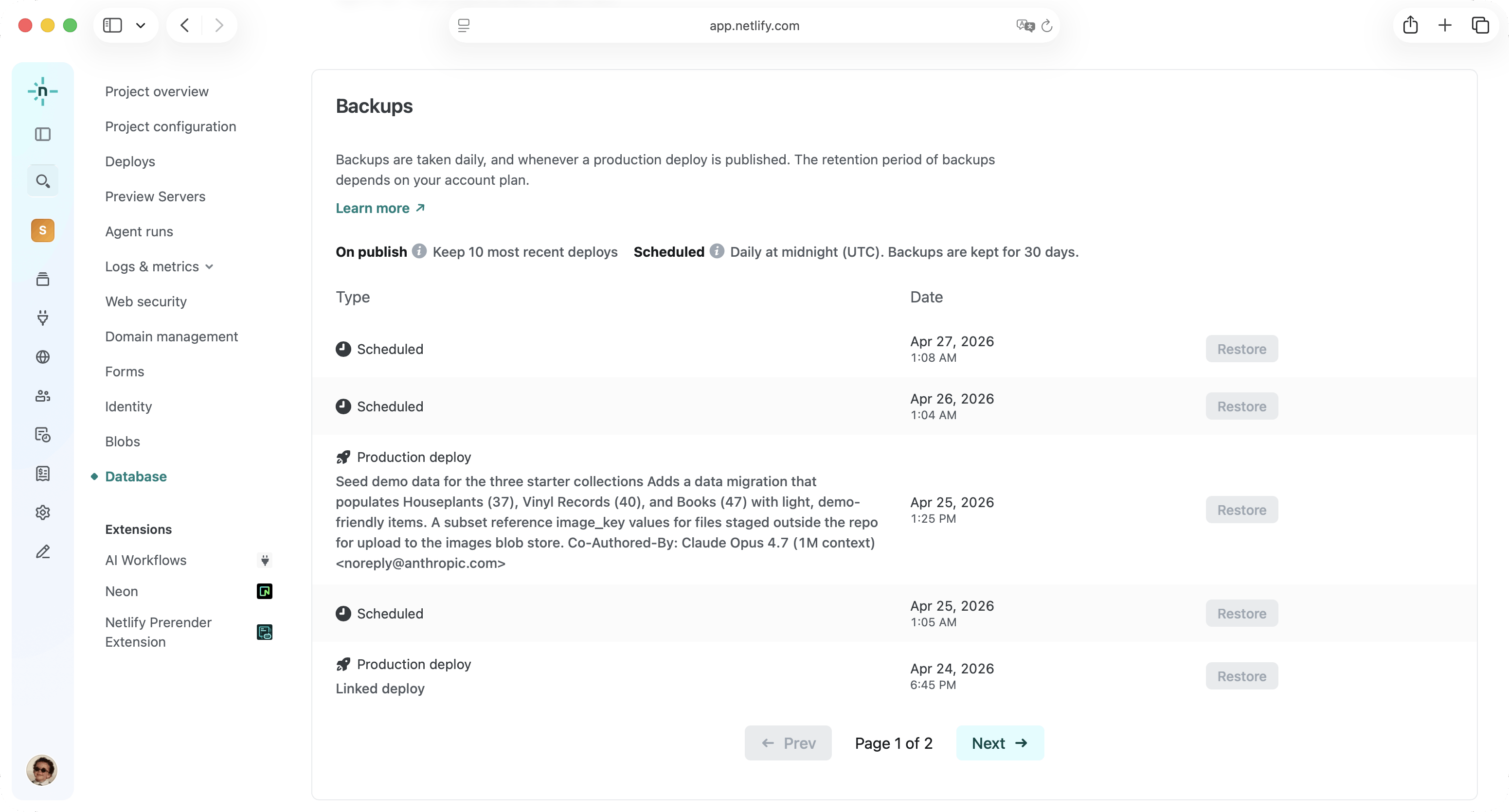Select the orange S team avatar
This screenshot has height=812, width=1509.
point(42,230)
